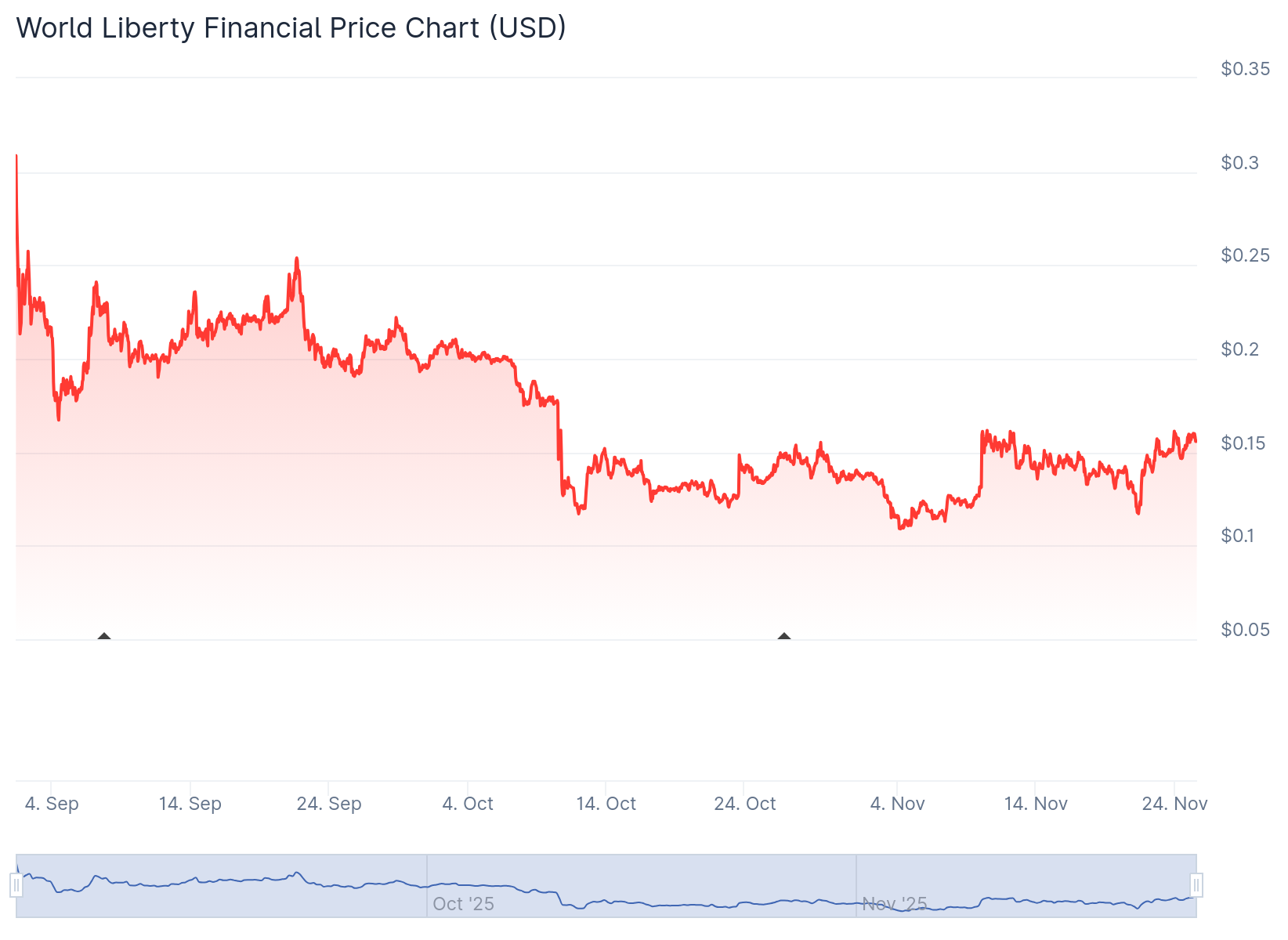Click the World Liberty Financial Price Chart title
This screenshot has height=940, width=1288.
[x=291, y=28]
